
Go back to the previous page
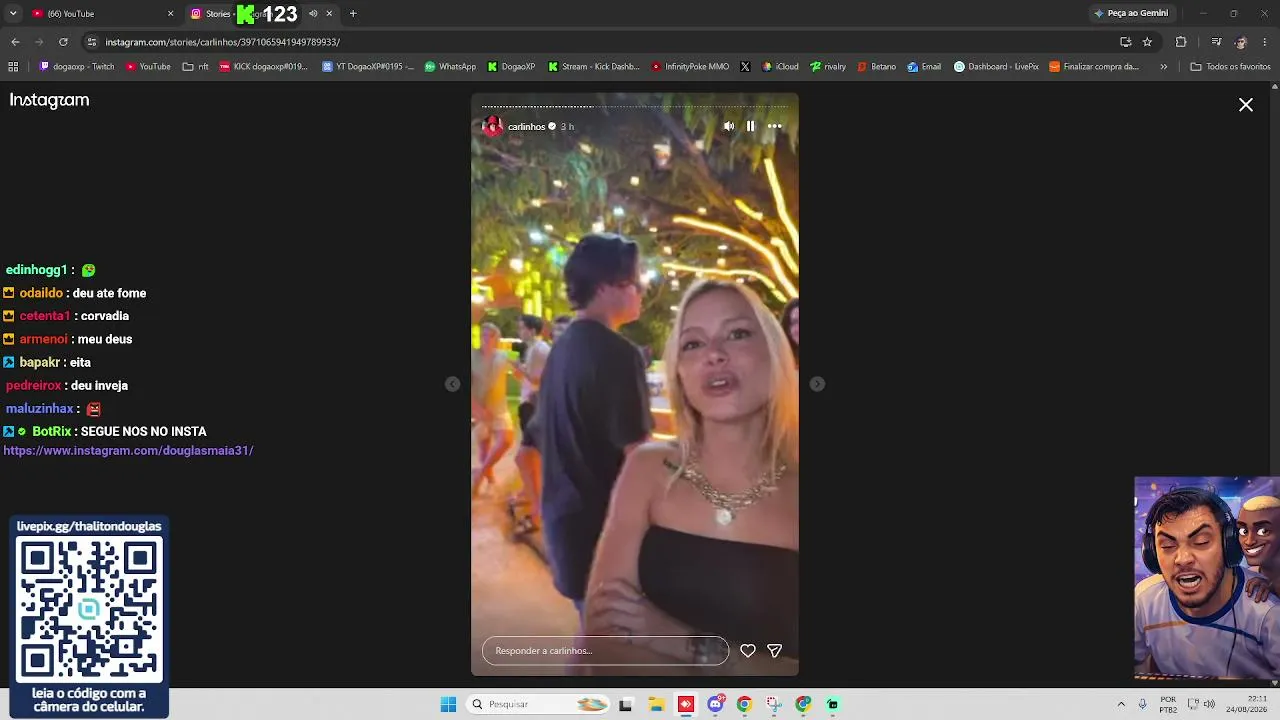[x=15, y=42]
